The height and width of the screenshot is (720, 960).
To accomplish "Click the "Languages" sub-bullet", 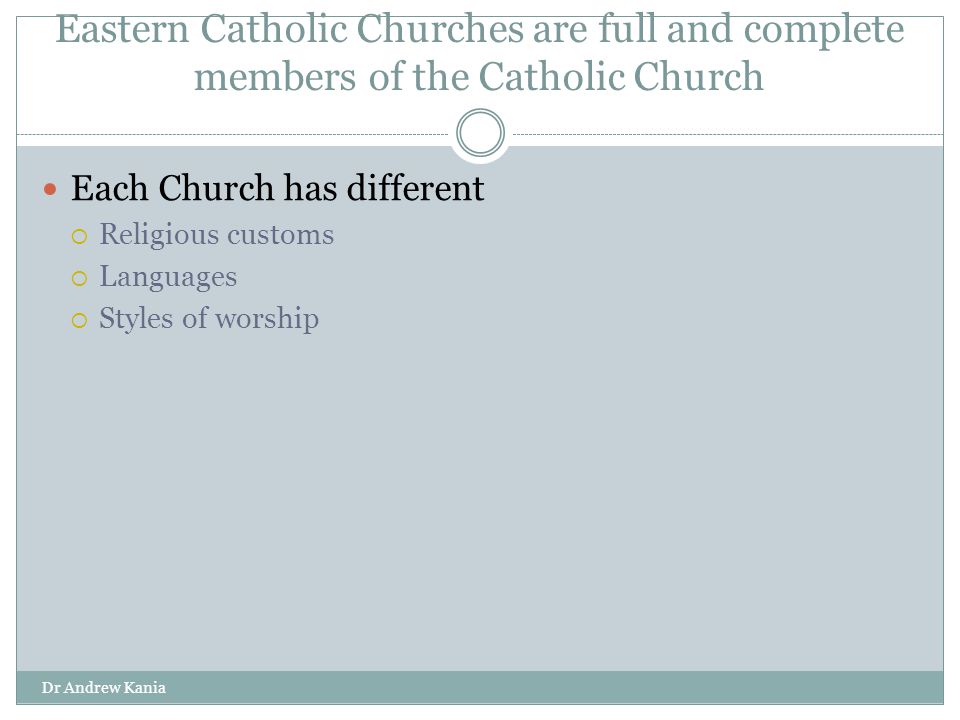I will (x=168, y=277).
